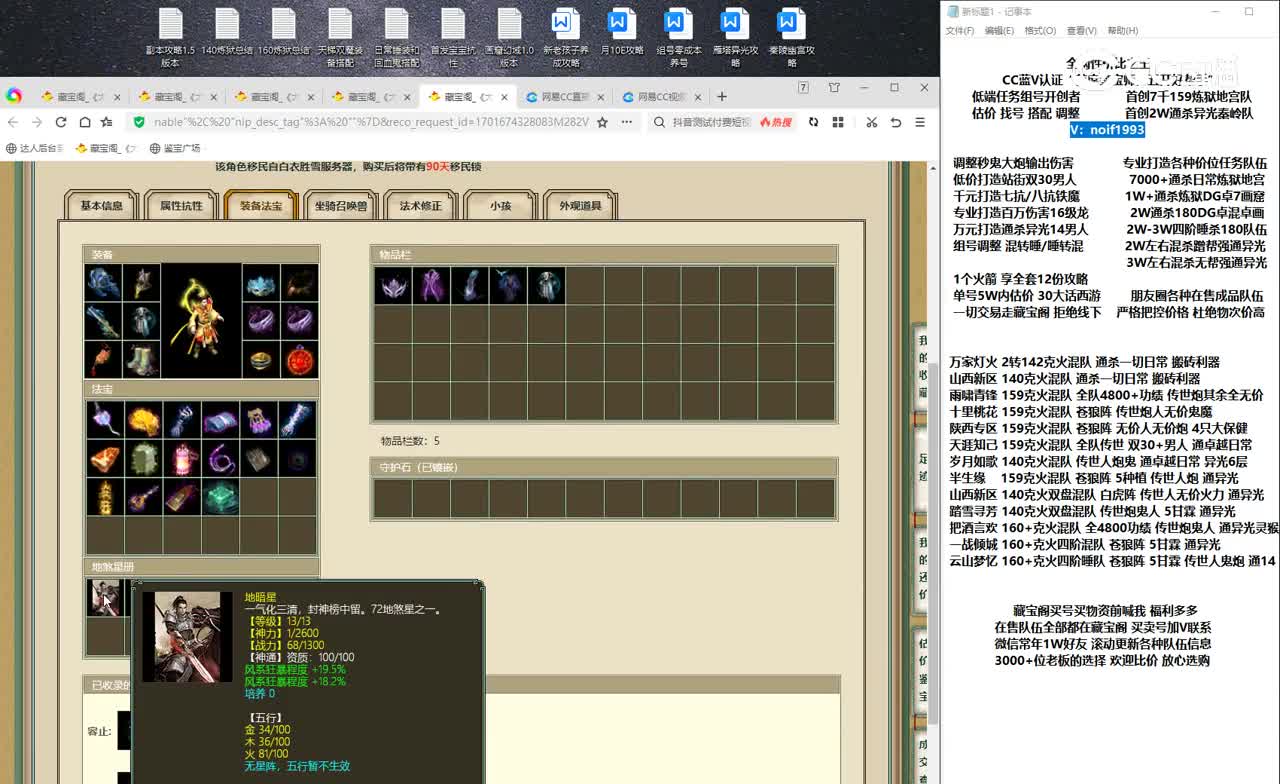Click the character figure in 装备 panel
This screenshot has width=1280, height=784.
click(201, 321)
